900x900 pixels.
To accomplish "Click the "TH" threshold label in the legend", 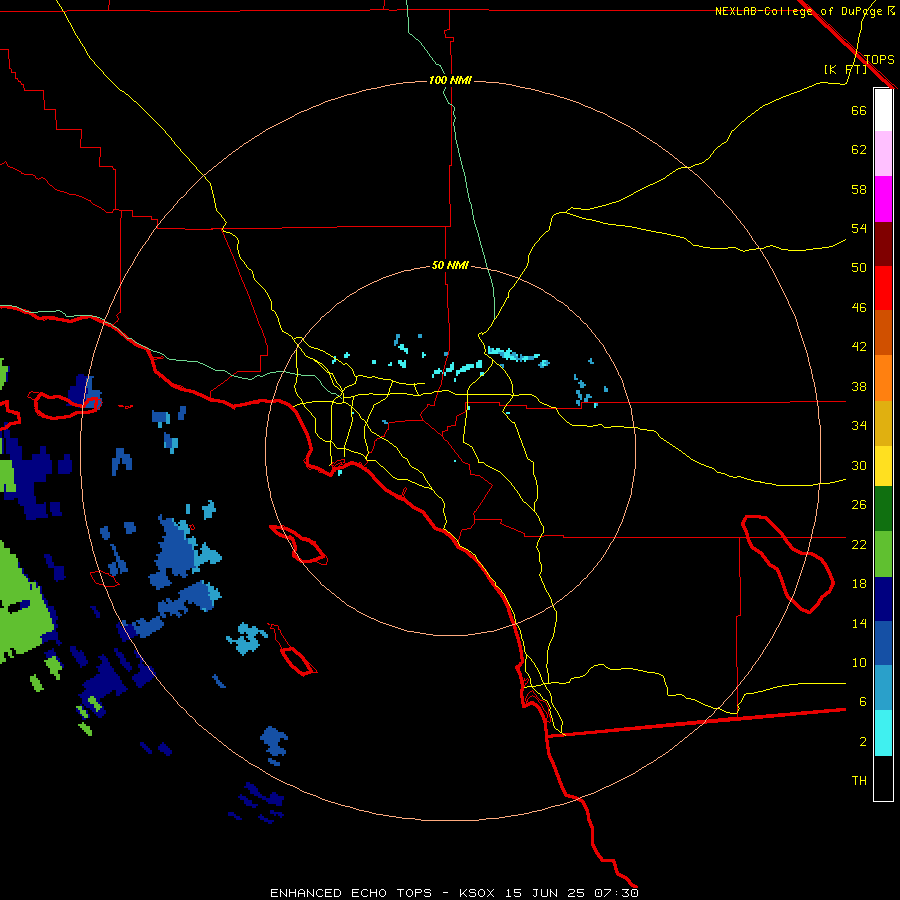I will (x=859, y=781).
